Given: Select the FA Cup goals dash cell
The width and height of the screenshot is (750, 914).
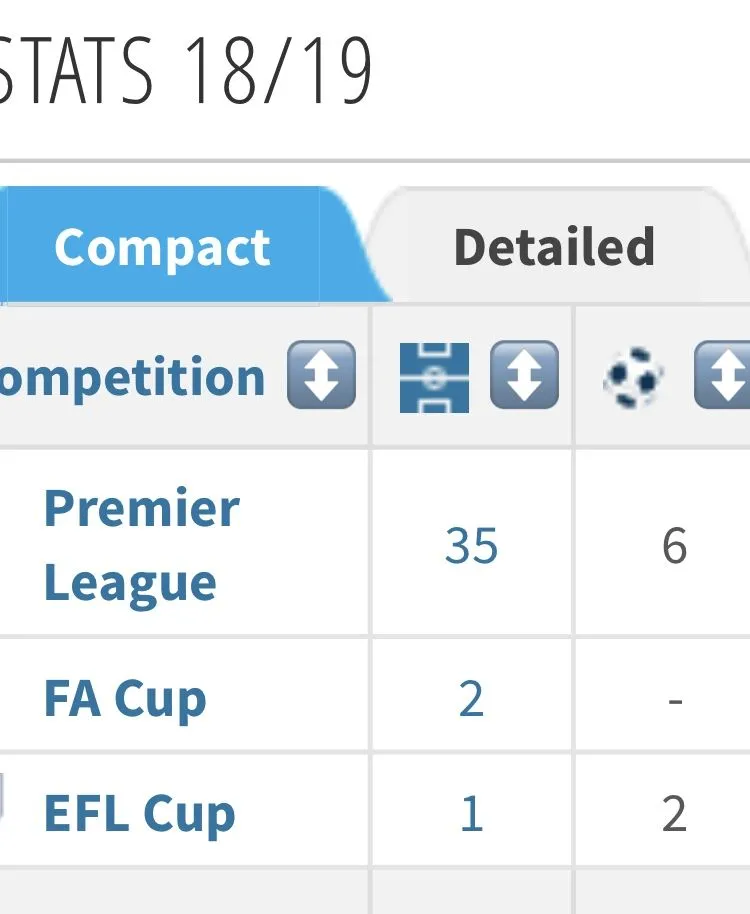Looking at the screenshot, I should pyautogui.click(x=674, y=698).
